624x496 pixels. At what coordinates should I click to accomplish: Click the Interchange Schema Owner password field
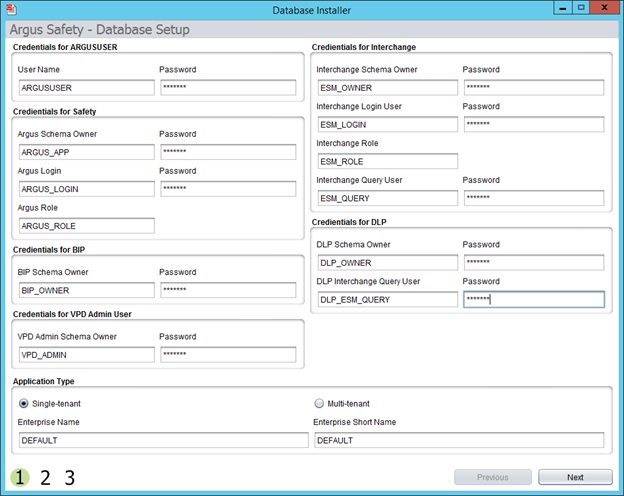[x=534, y=88]
